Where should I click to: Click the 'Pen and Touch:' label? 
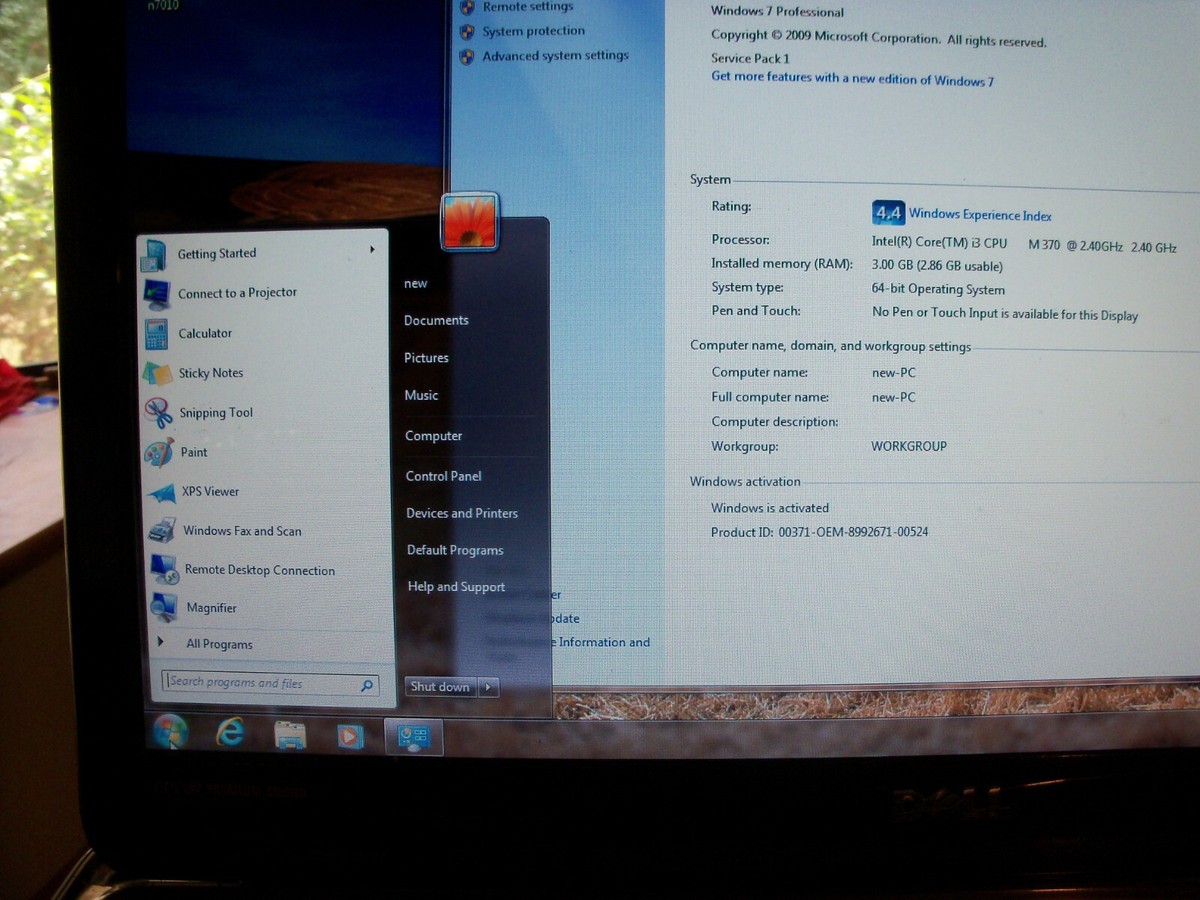tap(756, 311)
